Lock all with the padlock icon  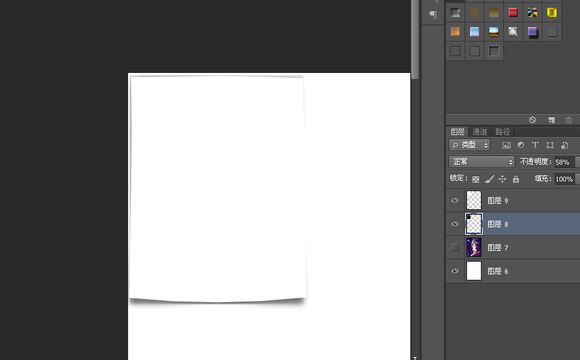point(516,179)
